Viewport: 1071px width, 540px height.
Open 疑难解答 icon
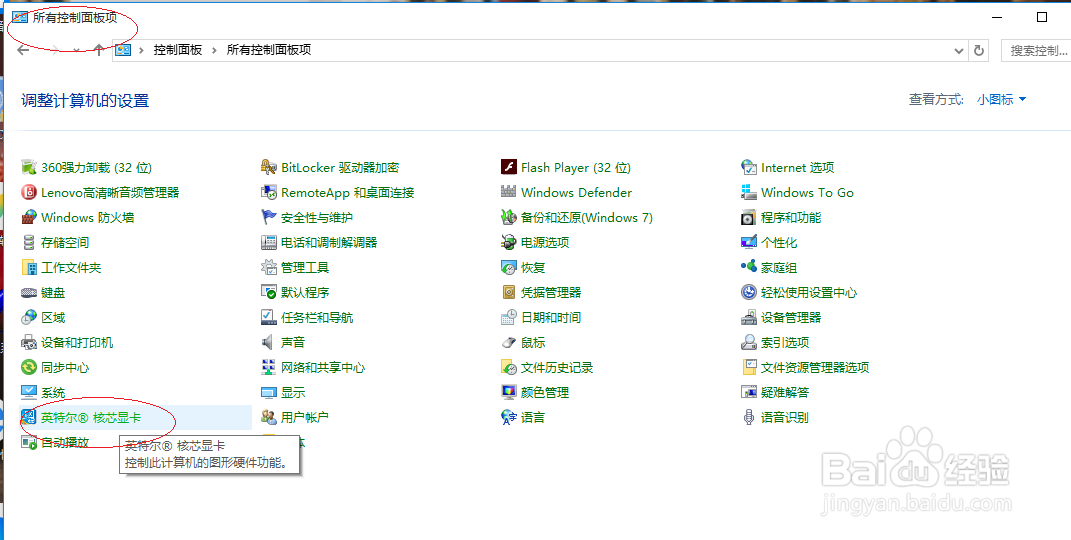749,393
